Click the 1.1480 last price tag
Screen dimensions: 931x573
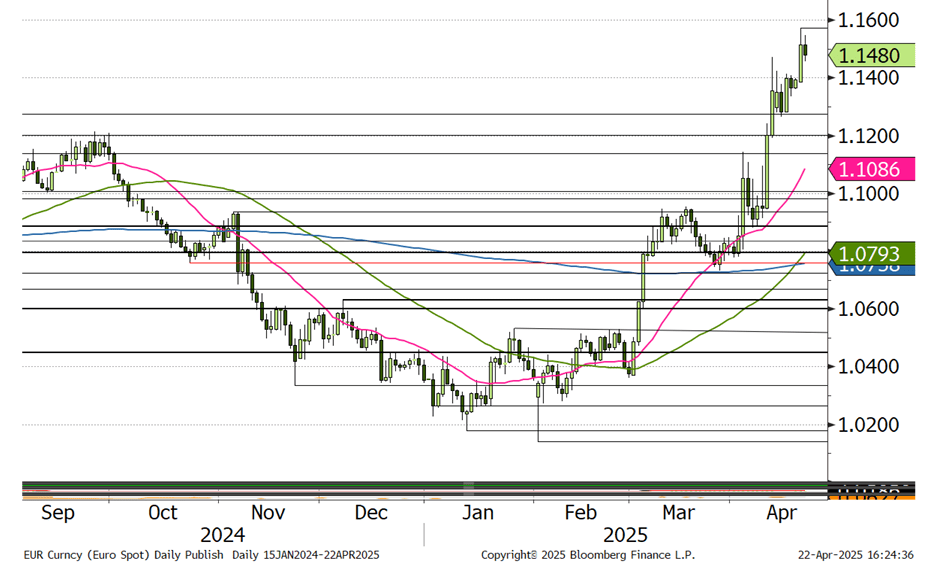point(870,55)
